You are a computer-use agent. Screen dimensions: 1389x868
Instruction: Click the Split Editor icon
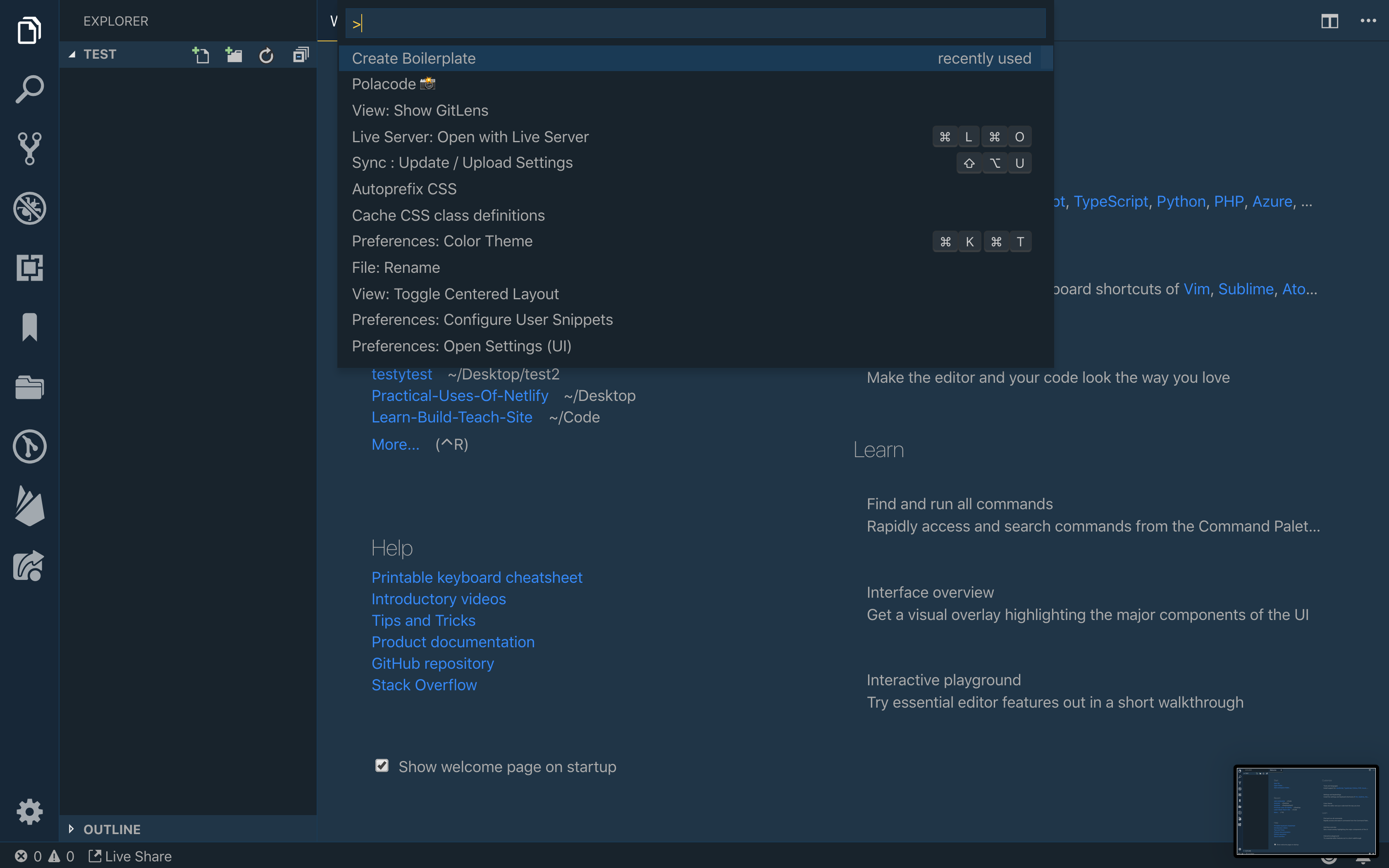point(1329,21)
